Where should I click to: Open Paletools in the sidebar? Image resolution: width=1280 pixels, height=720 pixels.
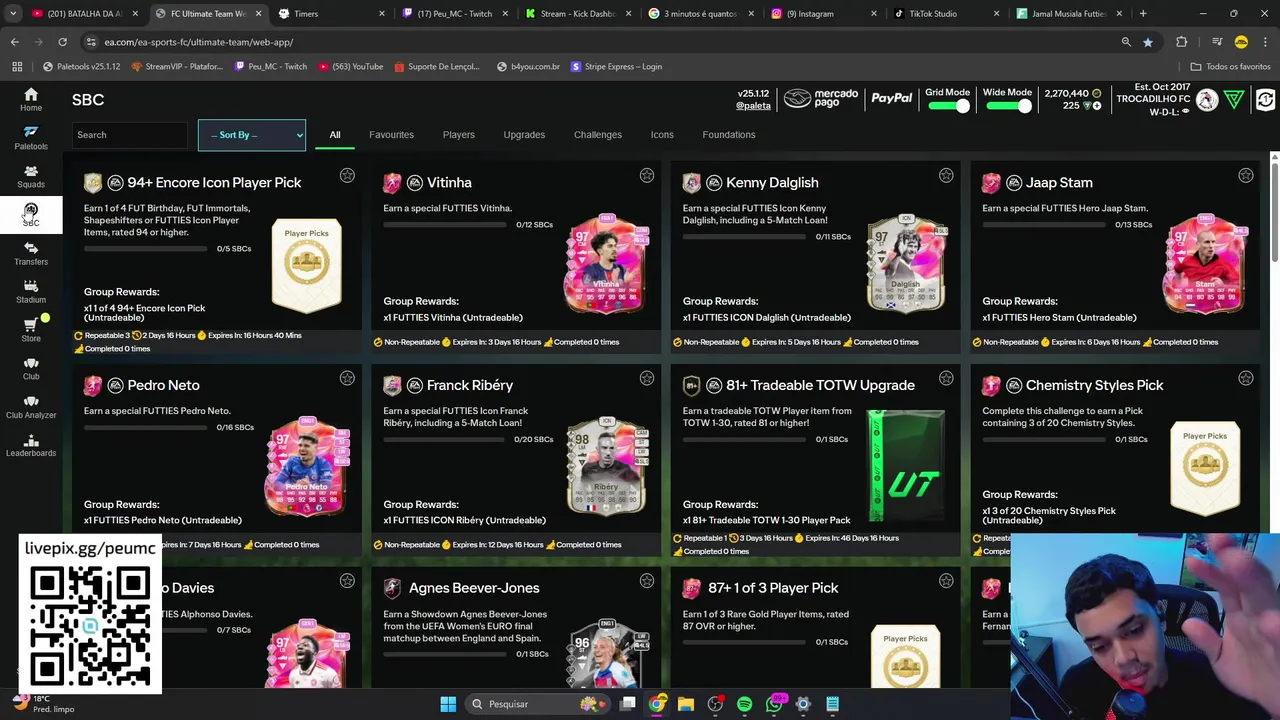tap(31, 138)
